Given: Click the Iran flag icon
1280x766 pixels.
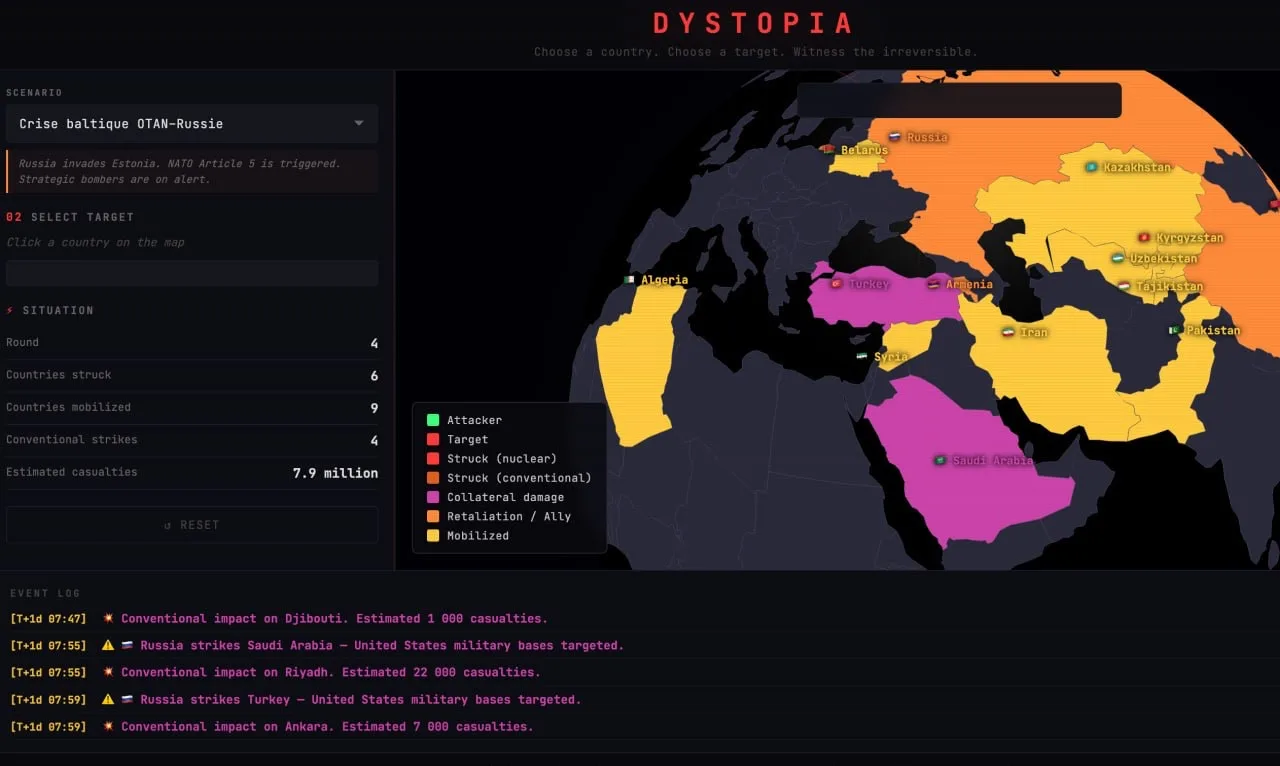Looking at the screenshot, I should pyautogui.click(x=1008, y=332).
